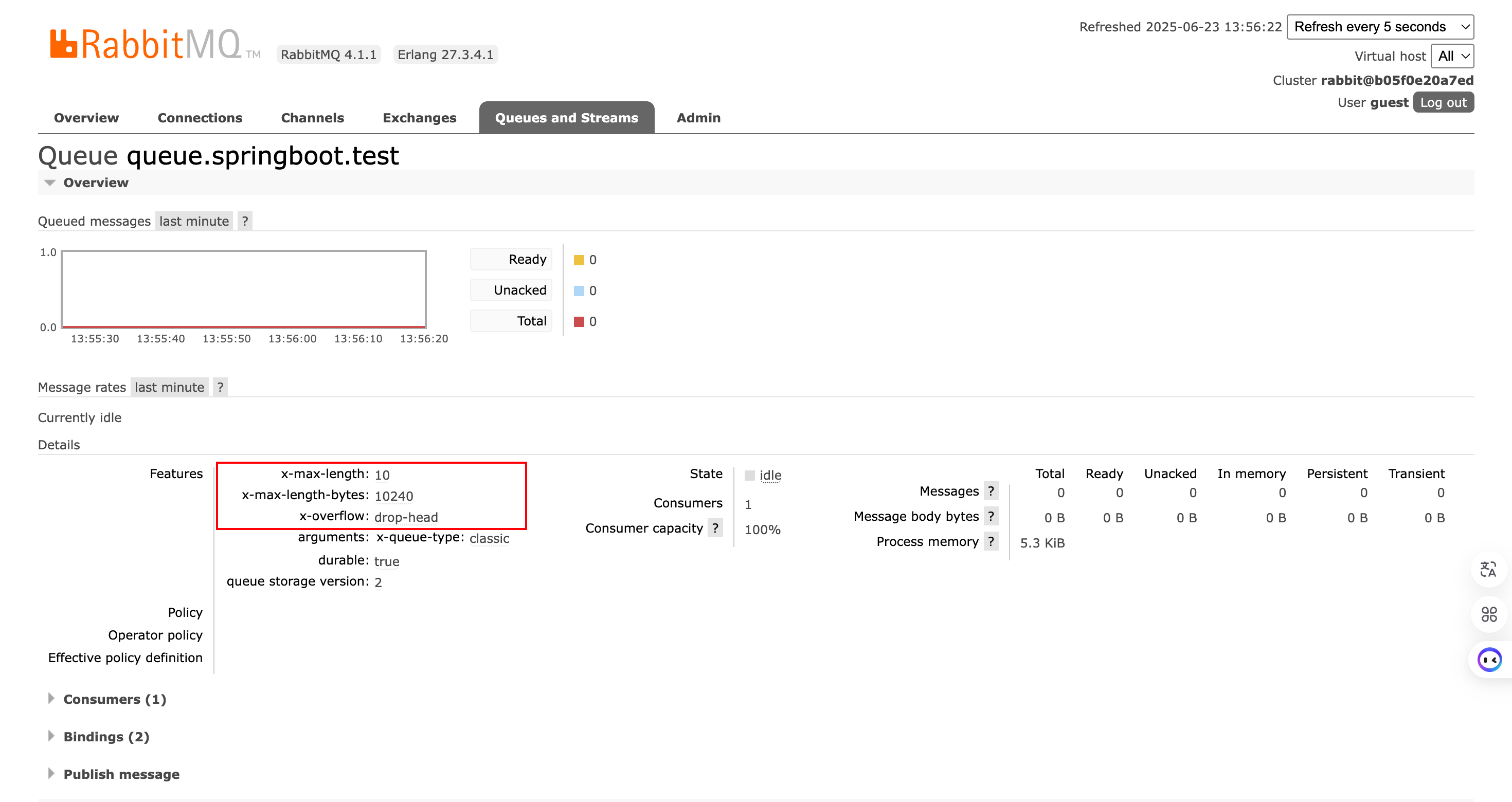Click the Effective policy definition label

pos(125,658)
